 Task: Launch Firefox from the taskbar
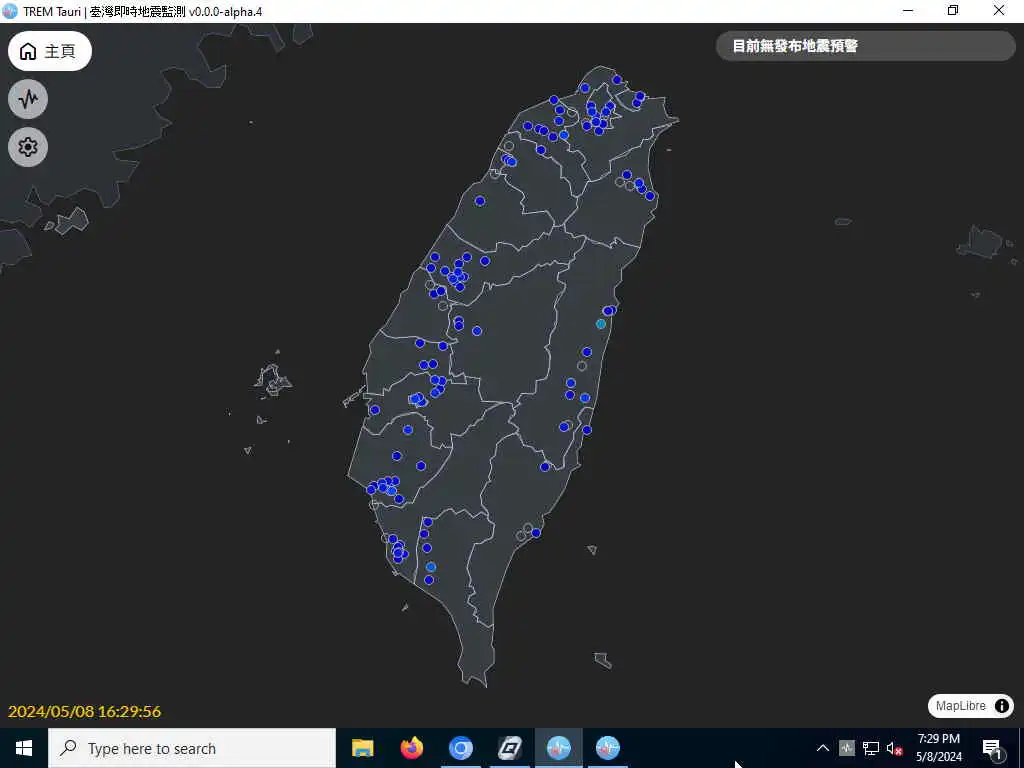pyautogui.click(x=411, y=748)
